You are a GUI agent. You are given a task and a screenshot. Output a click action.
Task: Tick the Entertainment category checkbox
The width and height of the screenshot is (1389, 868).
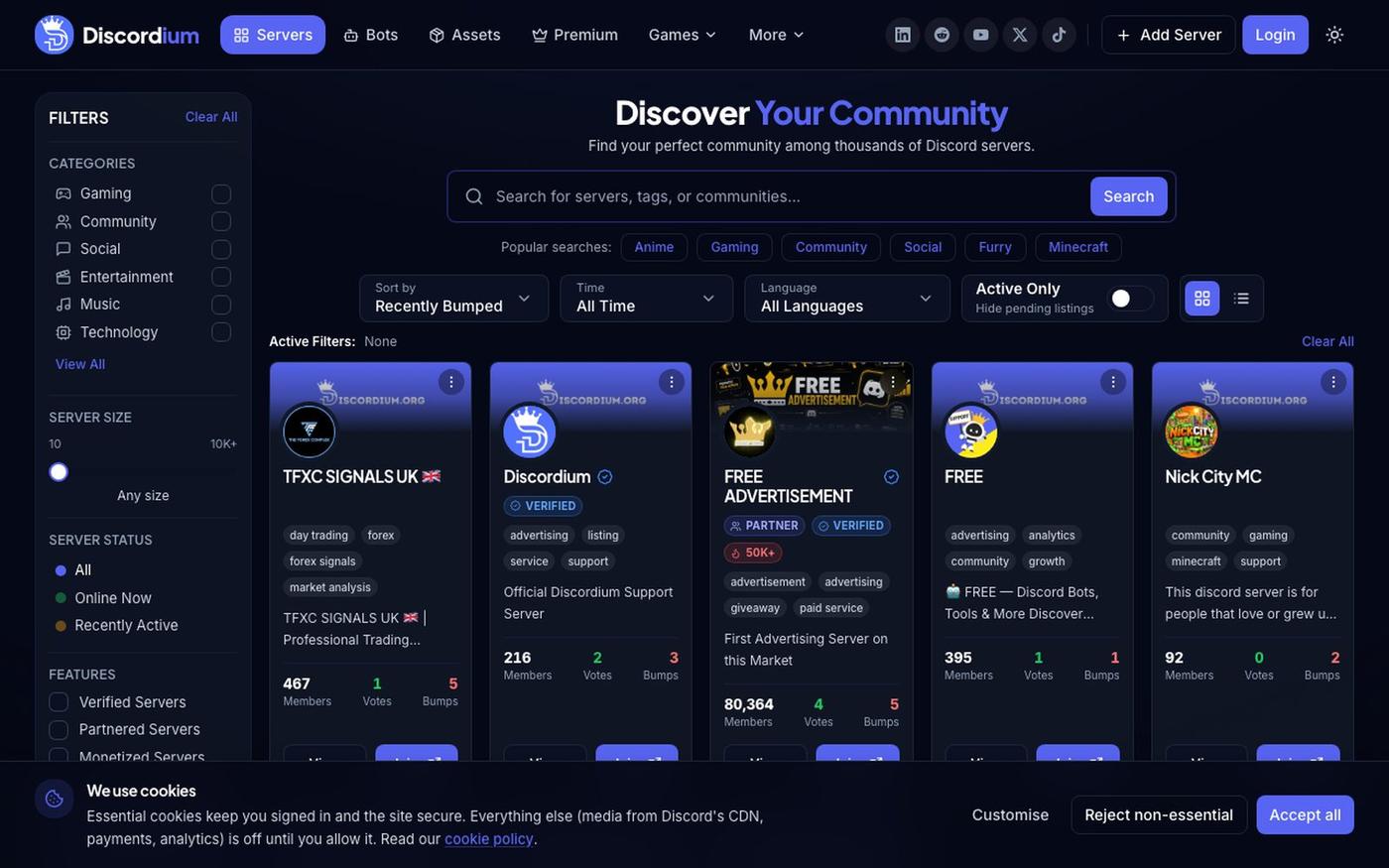tap(221, 277)
